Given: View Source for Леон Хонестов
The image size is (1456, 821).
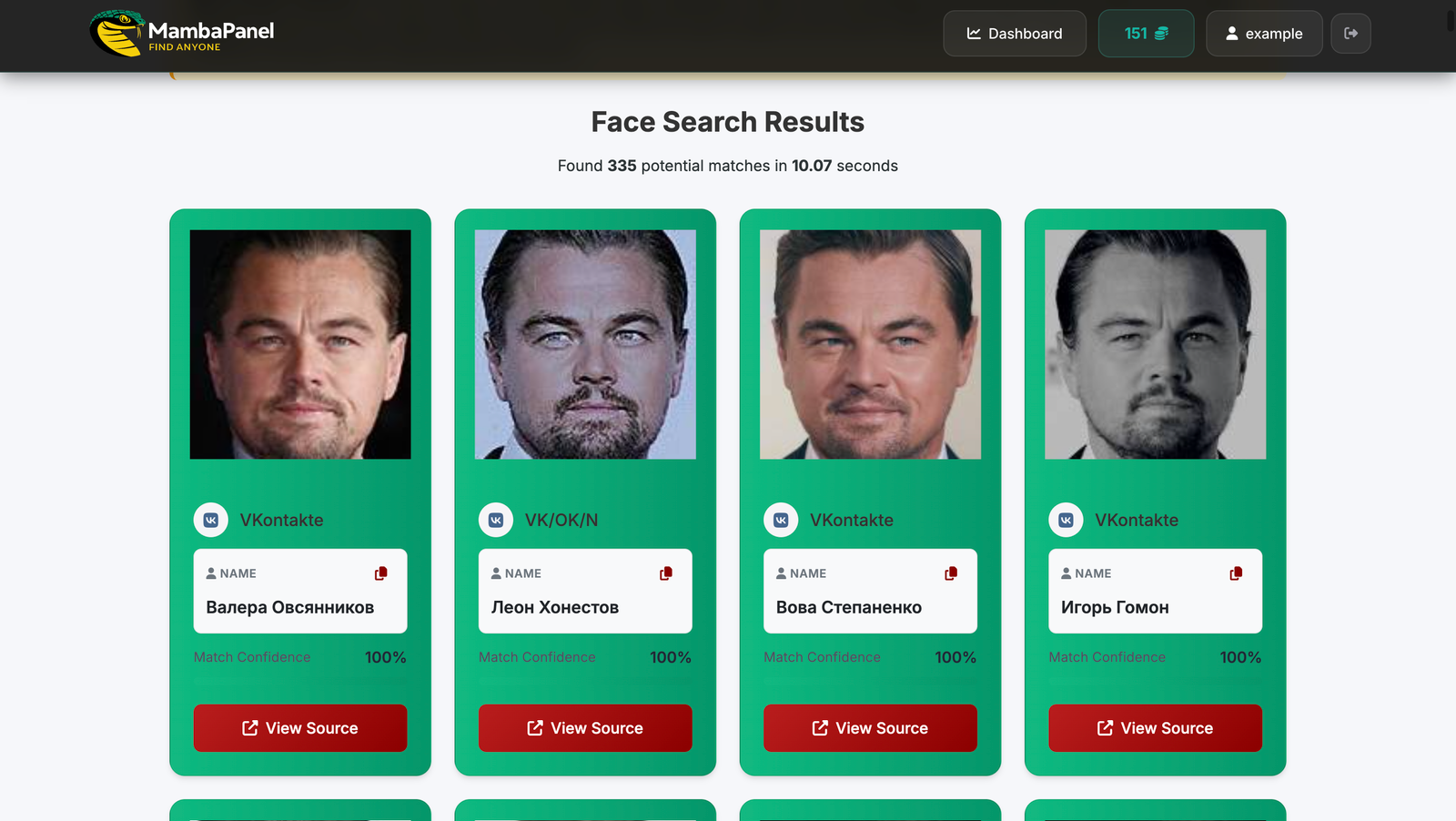Looking at the screenshot, I should tap(585, 728).
